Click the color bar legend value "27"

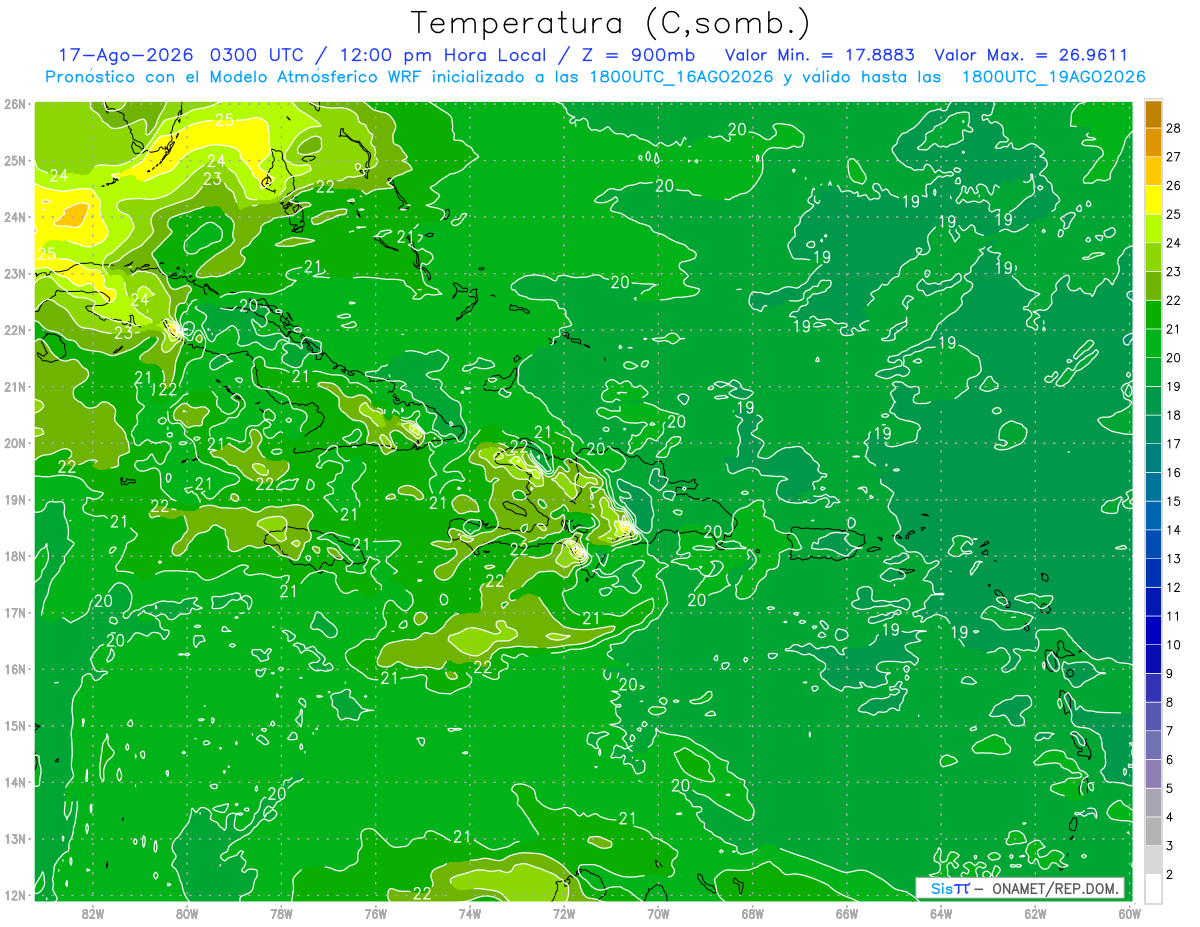point(1174,157)
